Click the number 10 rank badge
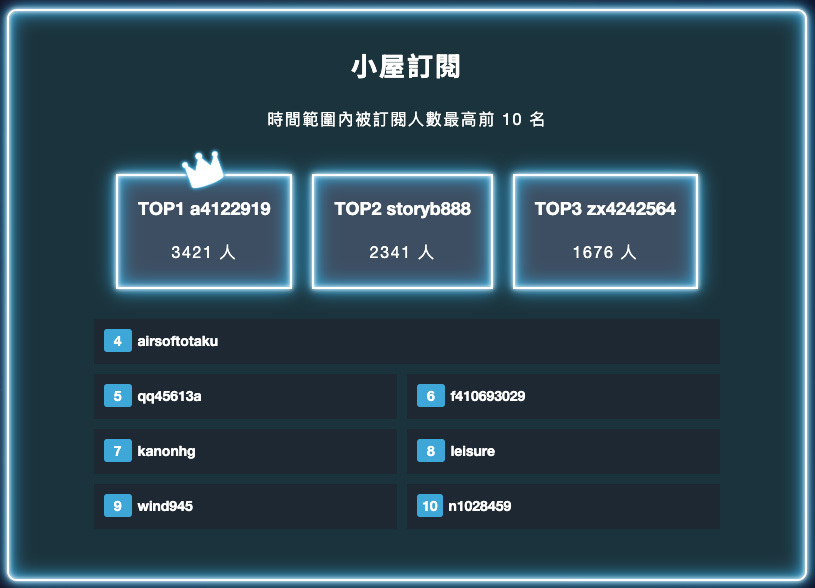The height and width of the screenshot is (588, 815). coord(430,506)
